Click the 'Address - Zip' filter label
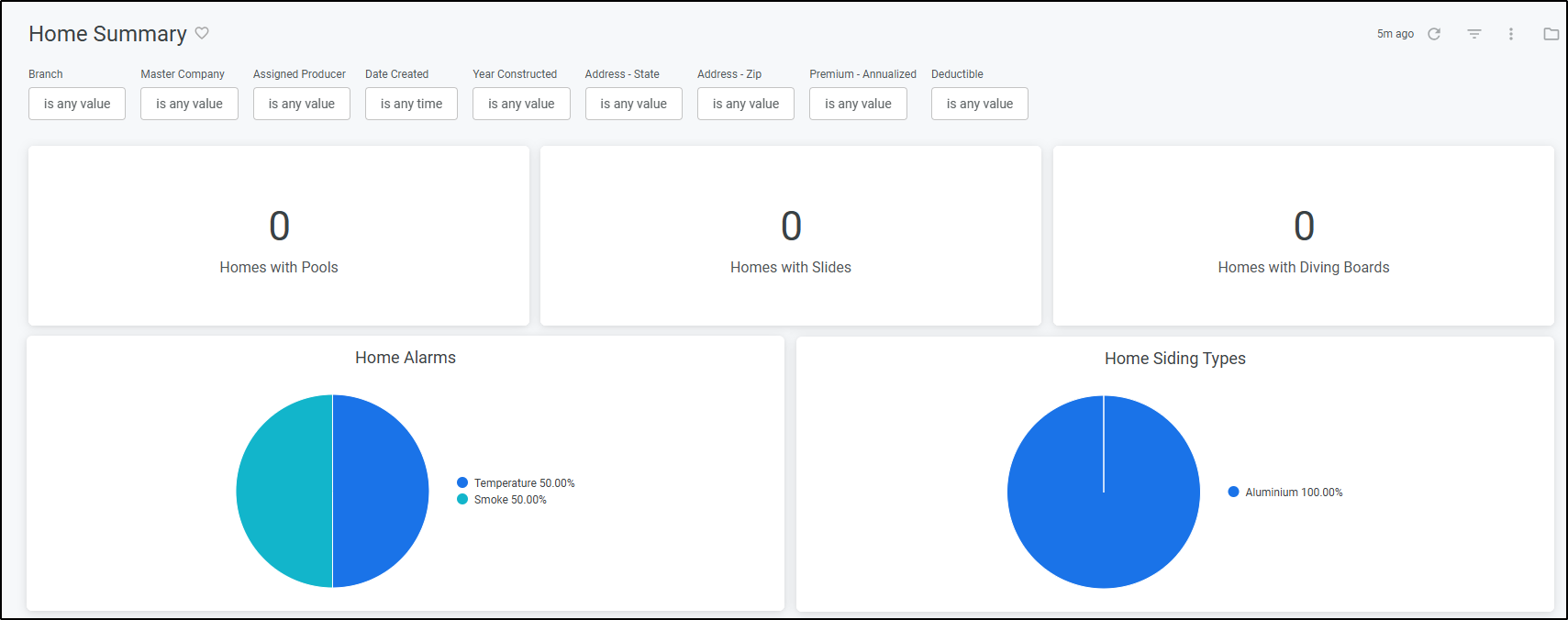 [x=729, y=74]
